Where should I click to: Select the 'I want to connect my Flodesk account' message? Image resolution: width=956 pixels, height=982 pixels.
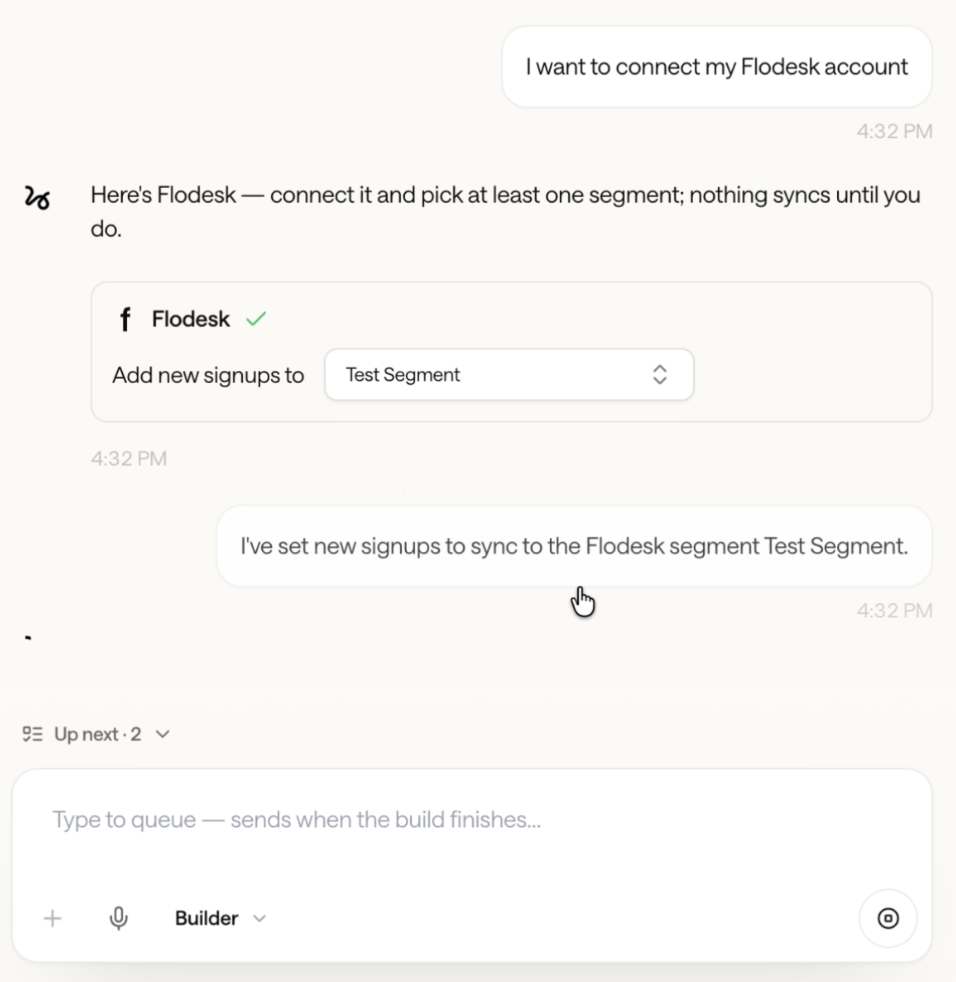pos(717,66)
